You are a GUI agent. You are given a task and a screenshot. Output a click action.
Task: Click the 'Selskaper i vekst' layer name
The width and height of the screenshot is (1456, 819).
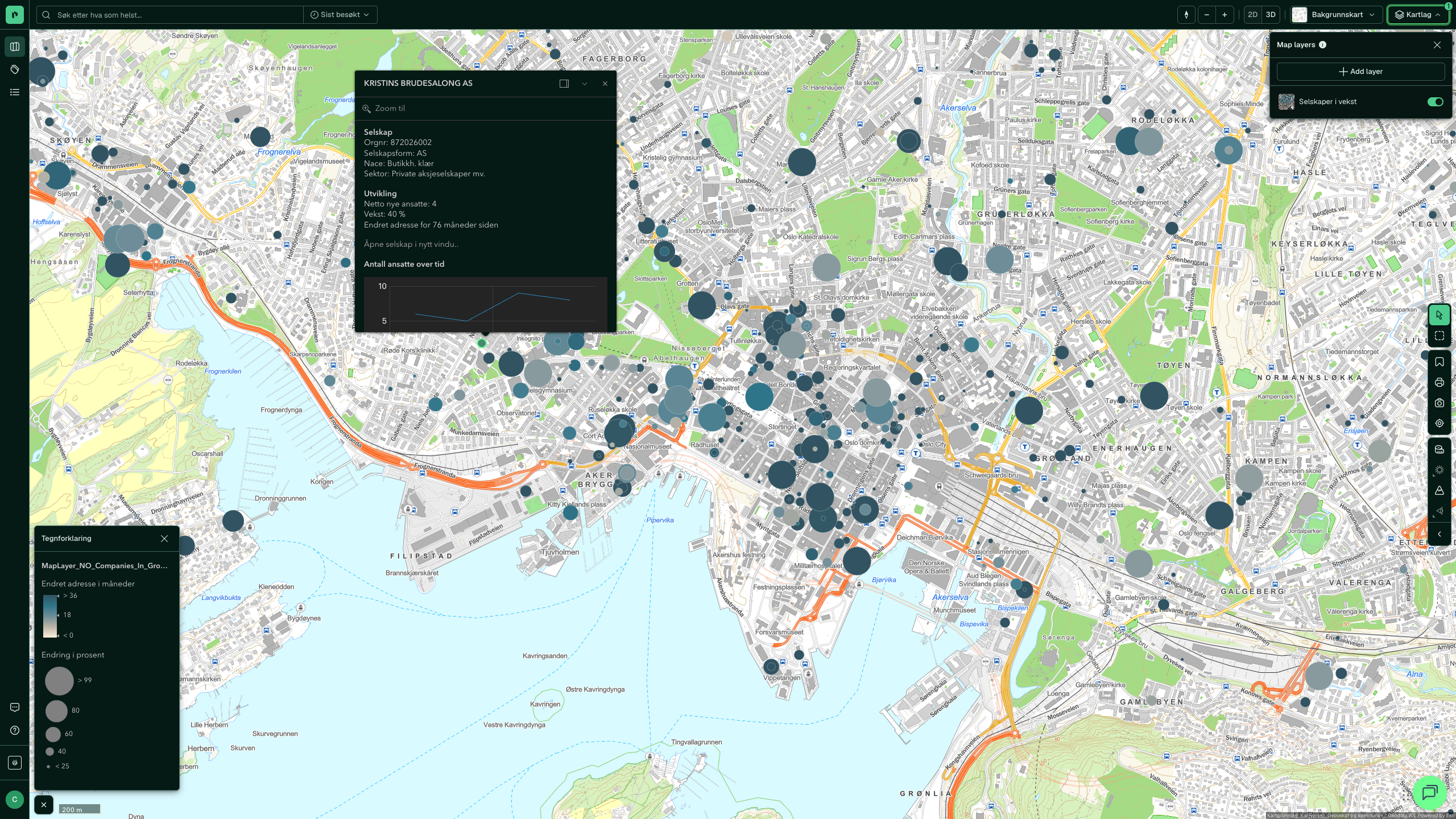click(x=1327, y=102)
